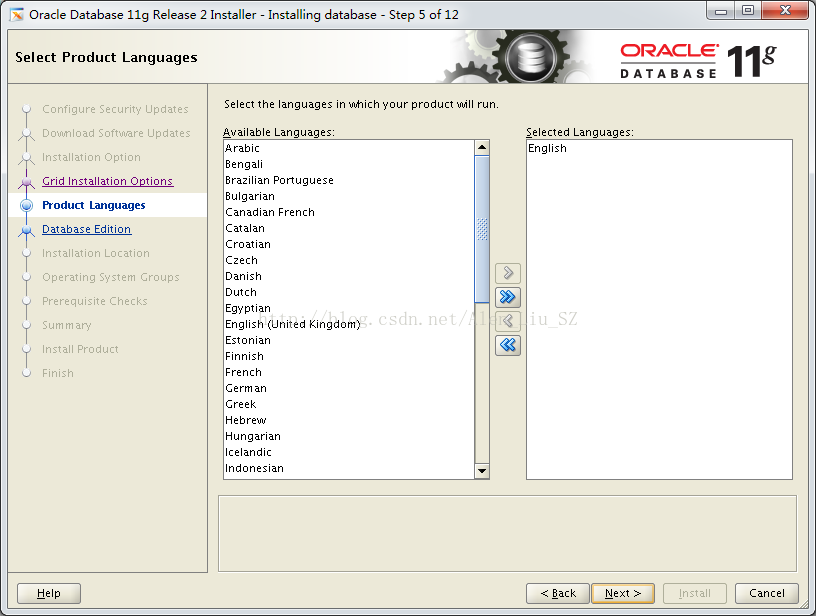The width and height of the screenshot is (816, 616).
Task: Choose Brazilian Portuguese from the list
Action: [x=349, y=180]
